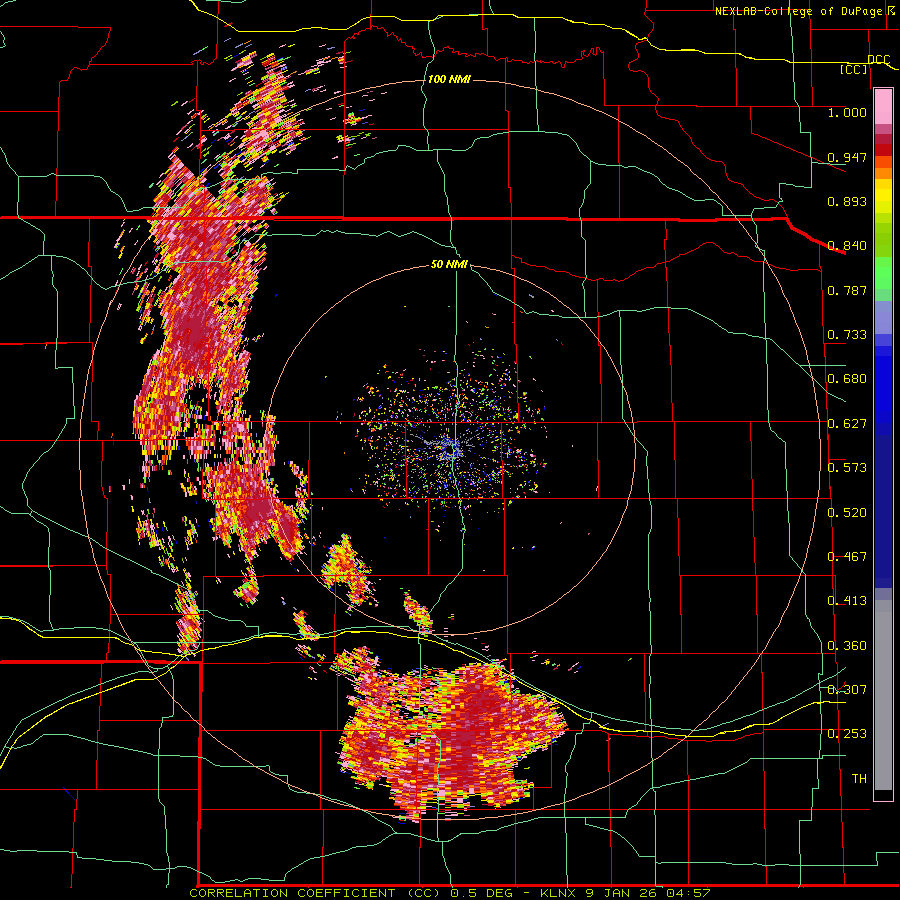Screen dimensions: 900x900
Task: Click the gray segment of the color bar
Action: pos(883,695)
